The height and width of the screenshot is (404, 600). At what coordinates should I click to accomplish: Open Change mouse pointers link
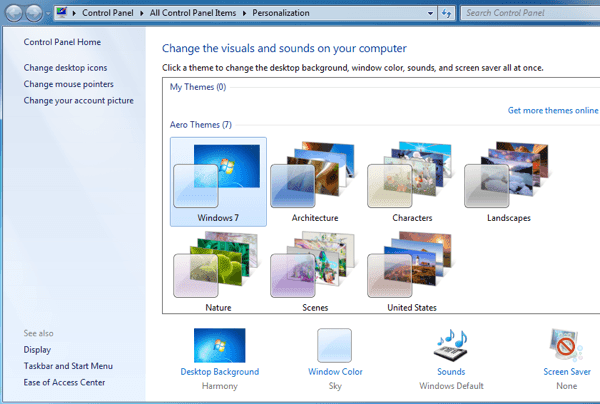pos(68,84)
